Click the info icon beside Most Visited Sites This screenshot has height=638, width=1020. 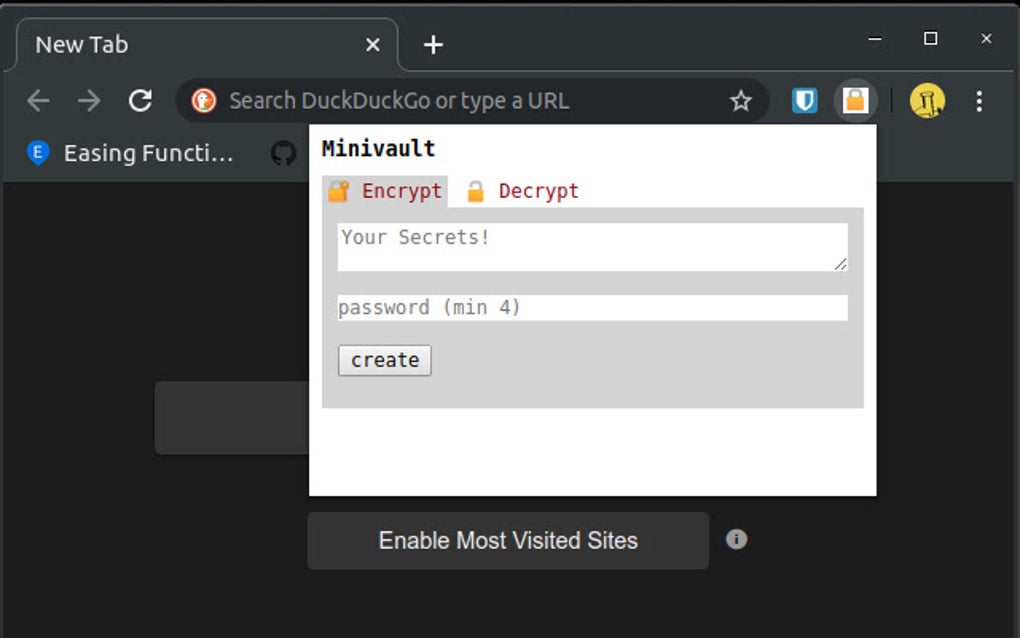(x=736, y=540)
